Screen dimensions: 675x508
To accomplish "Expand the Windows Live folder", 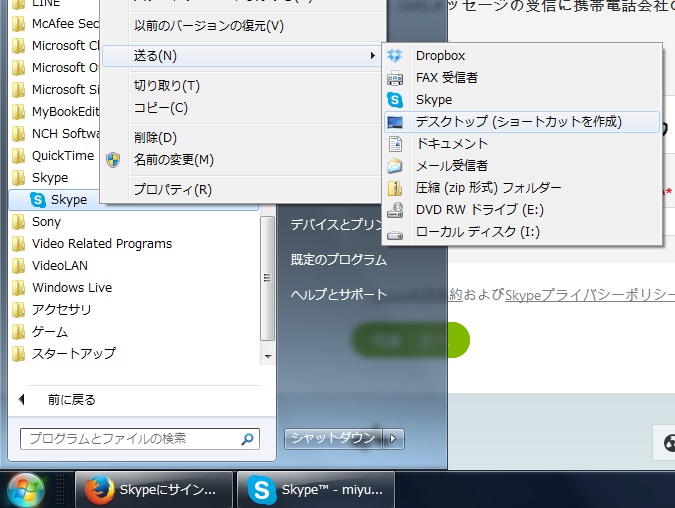I will pyautogui.click(x=134, y=288).
